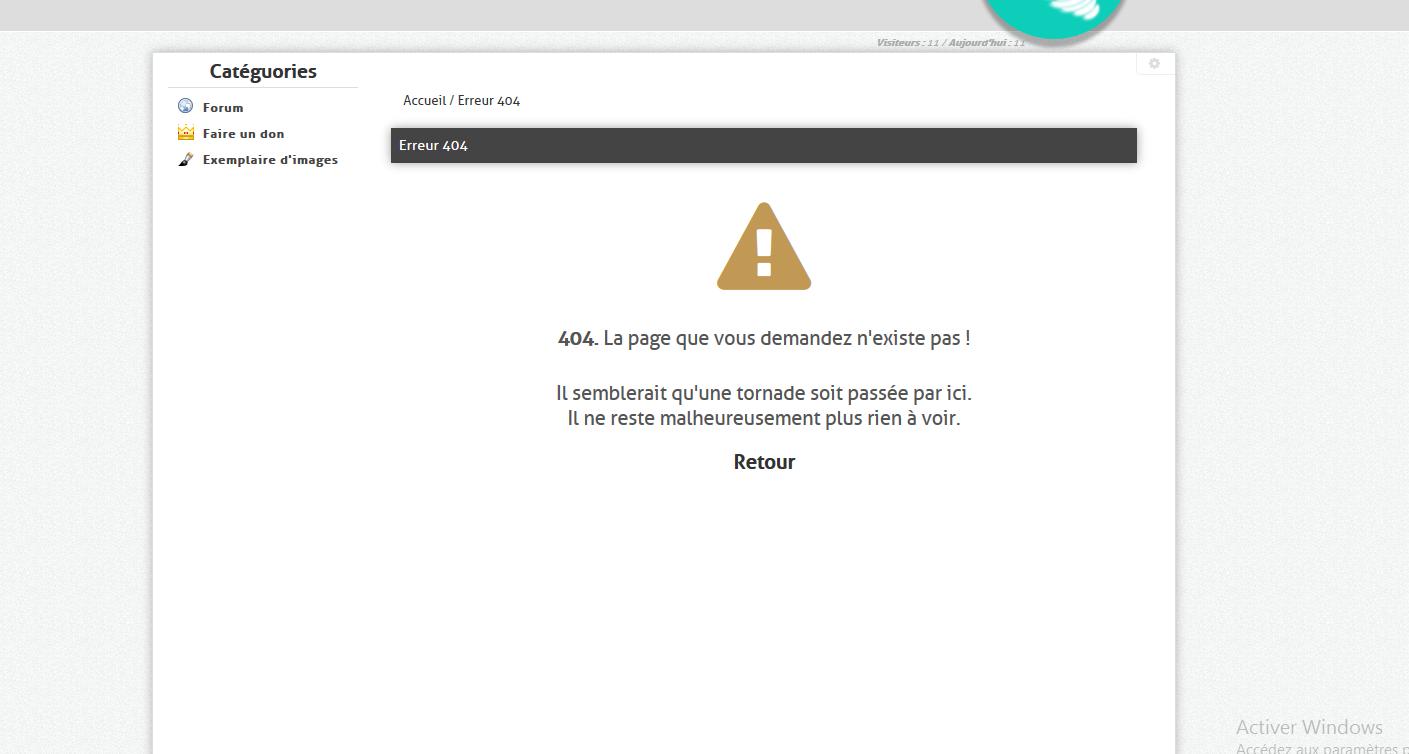The height and width of the screenshot is (754, 1409).
Task: Click the dark Erreur 404 title bar
Action: [763, 145]
